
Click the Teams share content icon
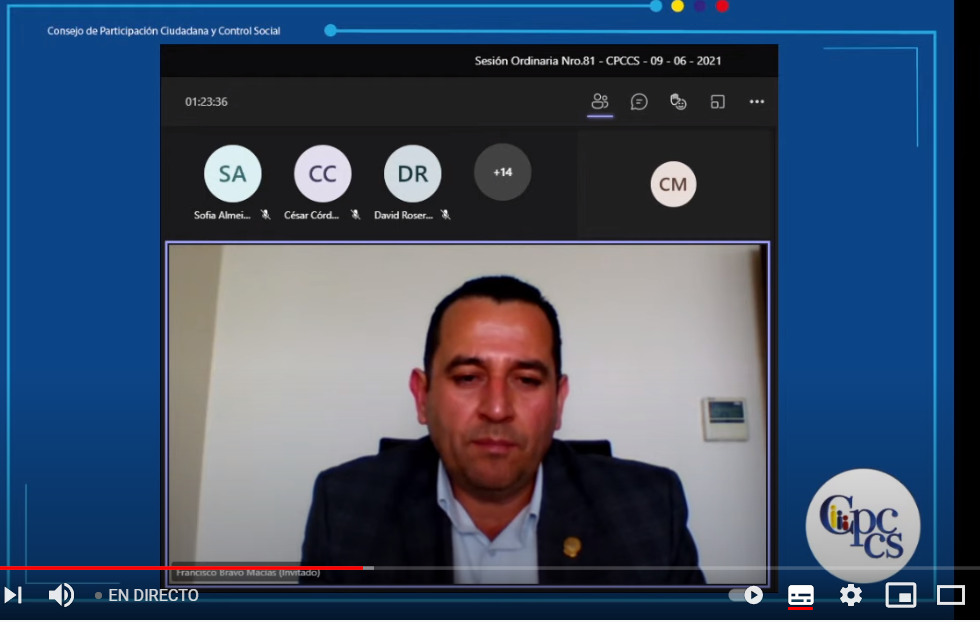(x=718, y=101)
